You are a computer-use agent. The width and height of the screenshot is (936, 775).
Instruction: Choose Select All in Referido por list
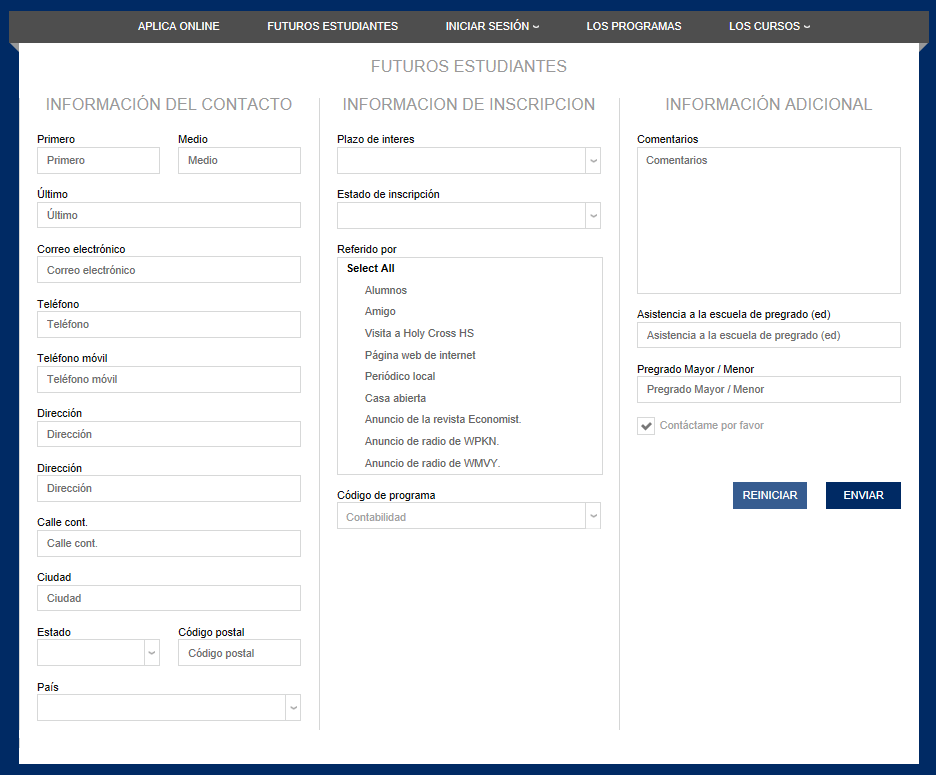point(369,268)
